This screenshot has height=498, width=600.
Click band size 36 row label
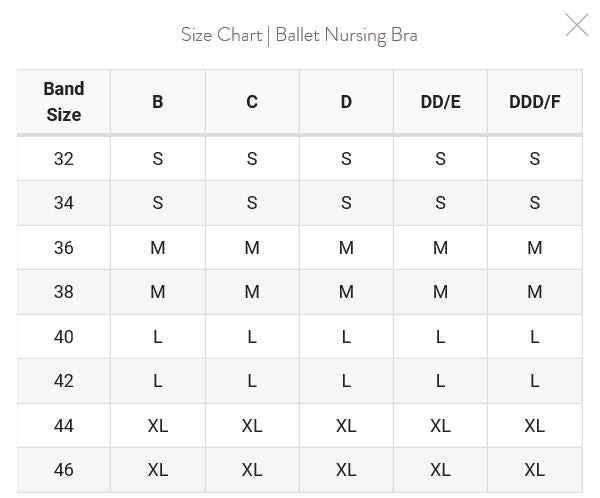[63, 247]
